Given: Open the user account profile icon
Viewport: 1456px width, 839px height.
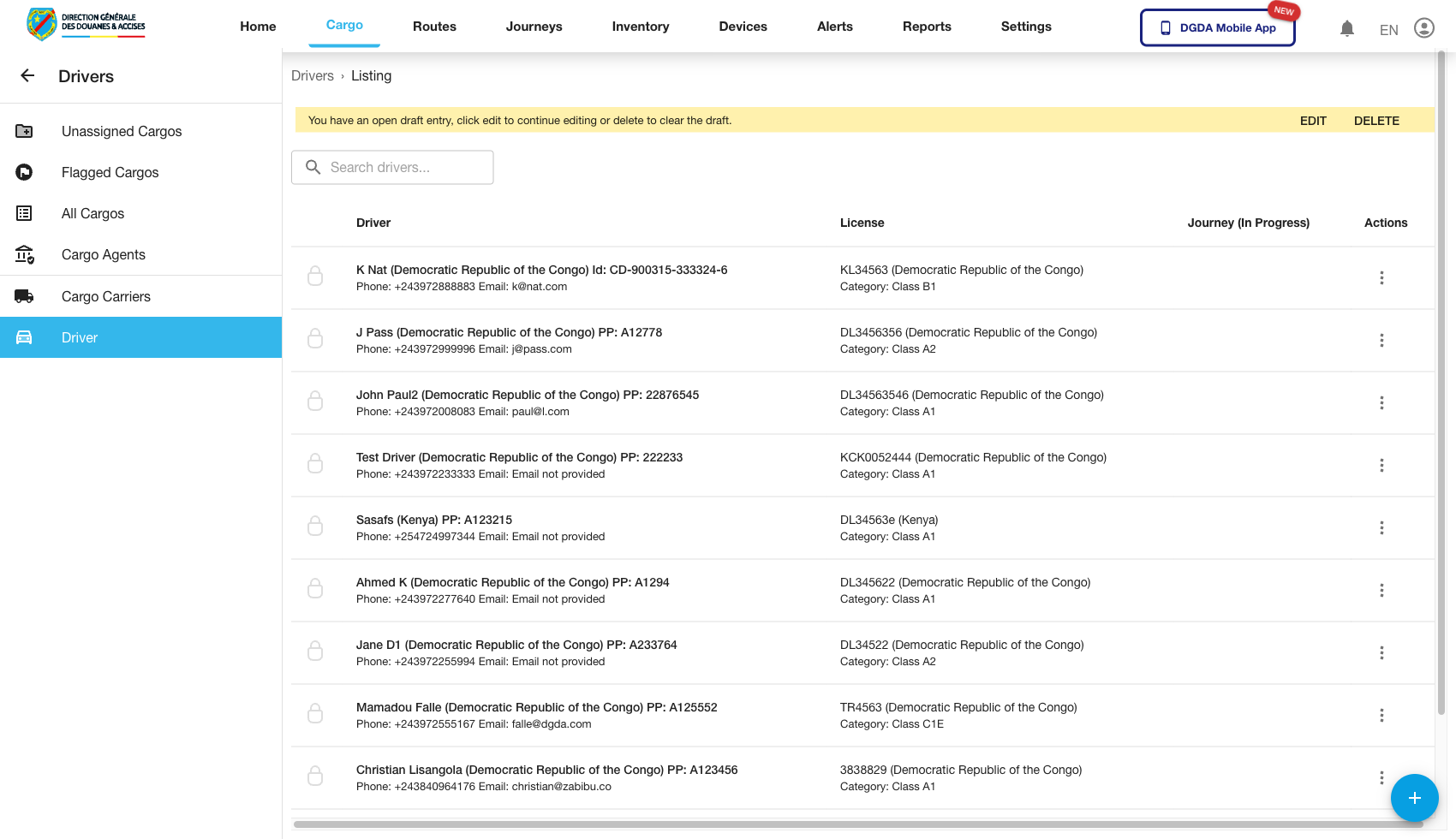Looking at the screenshot, I should coord(1423,28).
